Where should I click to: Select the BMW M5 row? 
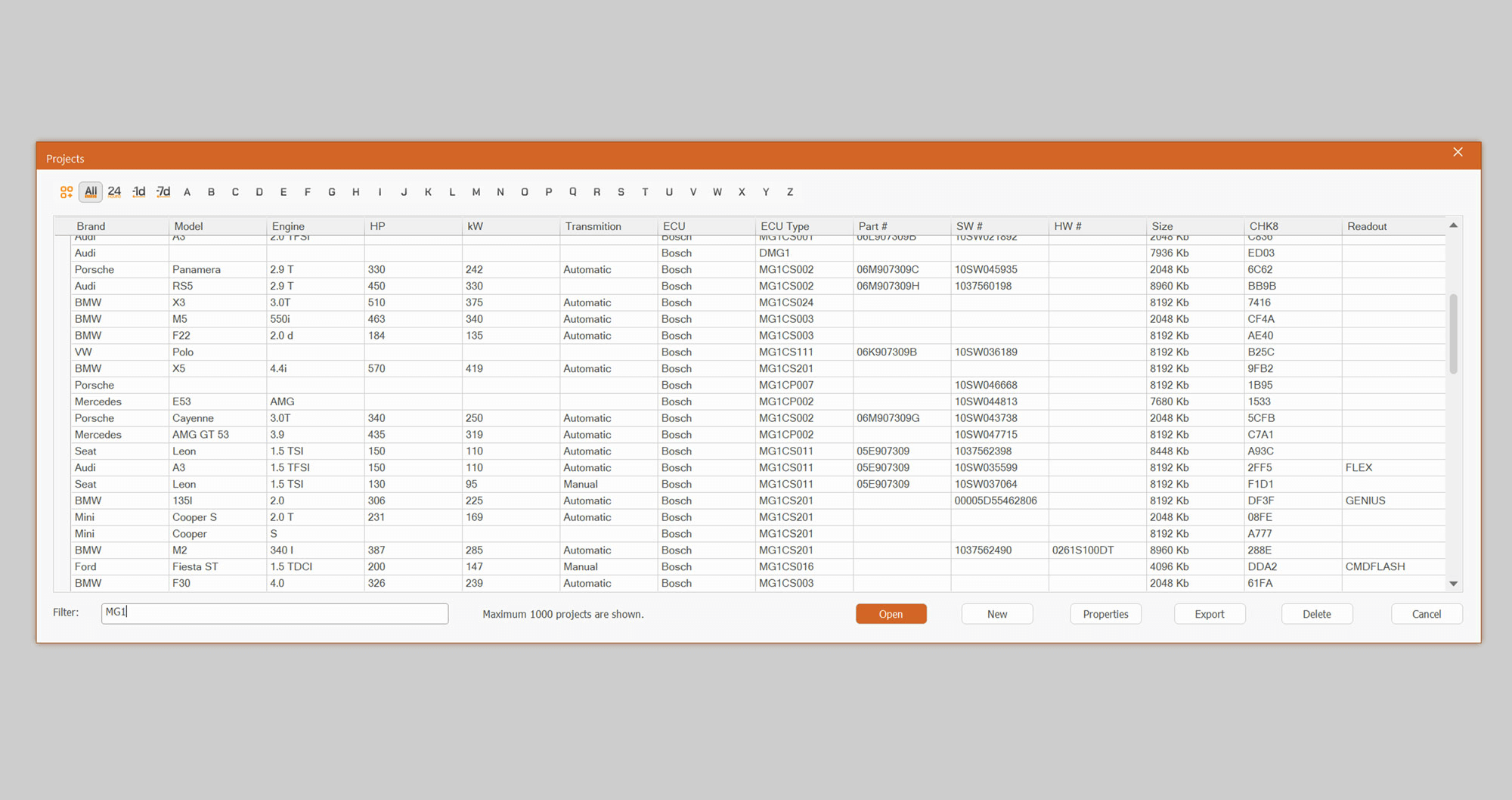[x=758, y=319]
